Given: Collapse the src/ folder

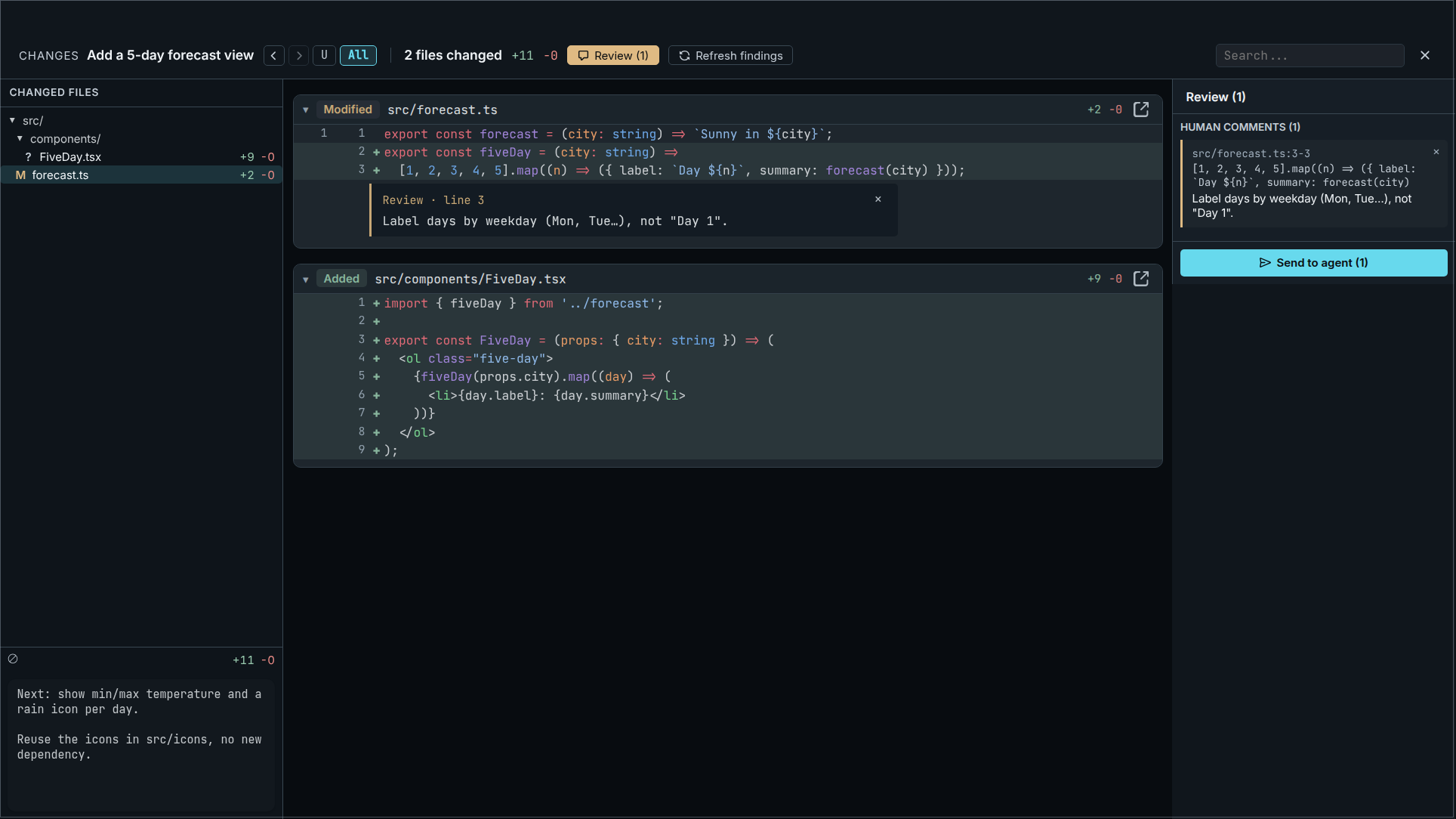Looking at the screenshot, I should [x=13, y=120].
